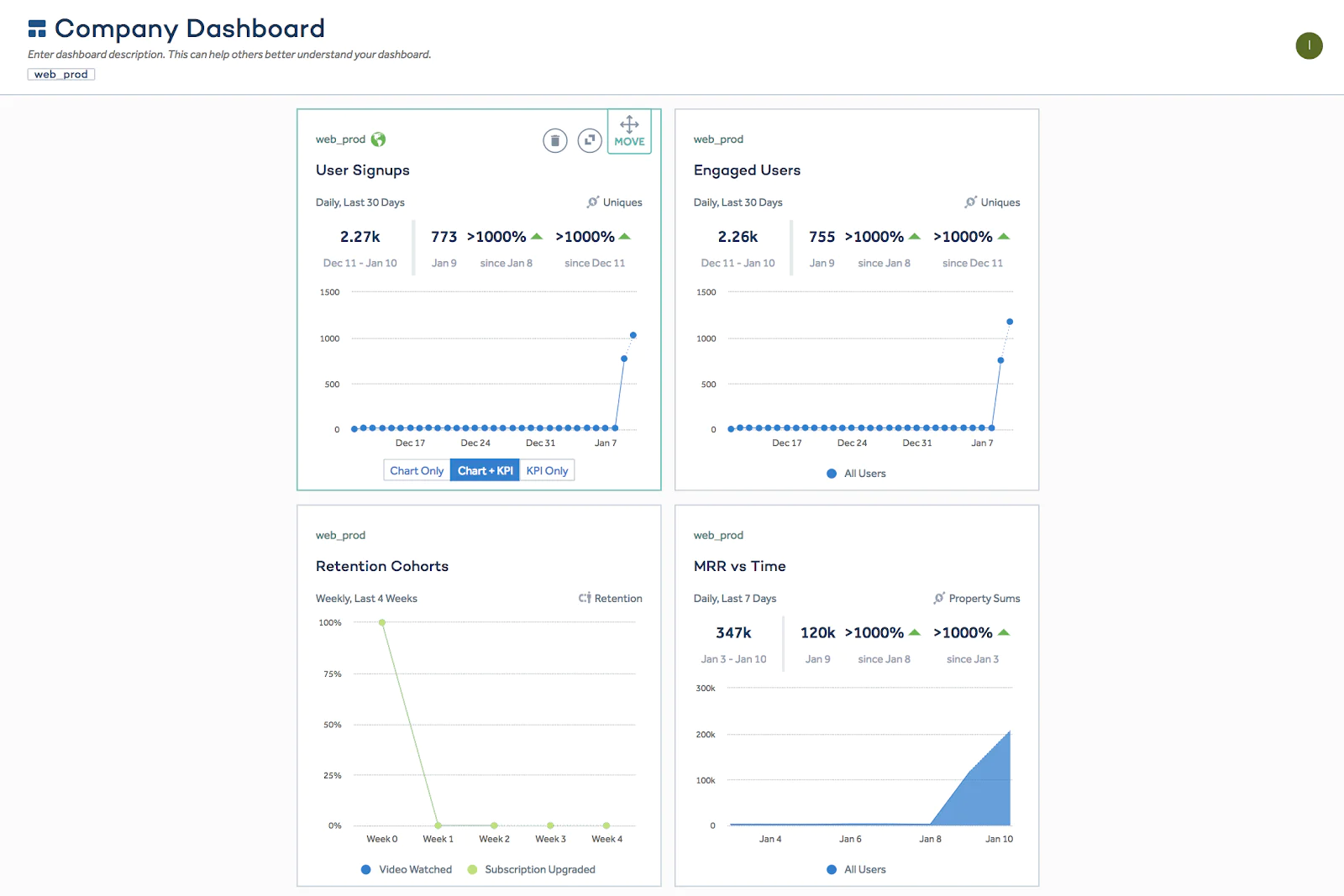Expand the User Signups chart to full screen
Image resolution: width=1344 pixels, height=896 pixels.
pyautogui.click(x=591, y=140)
